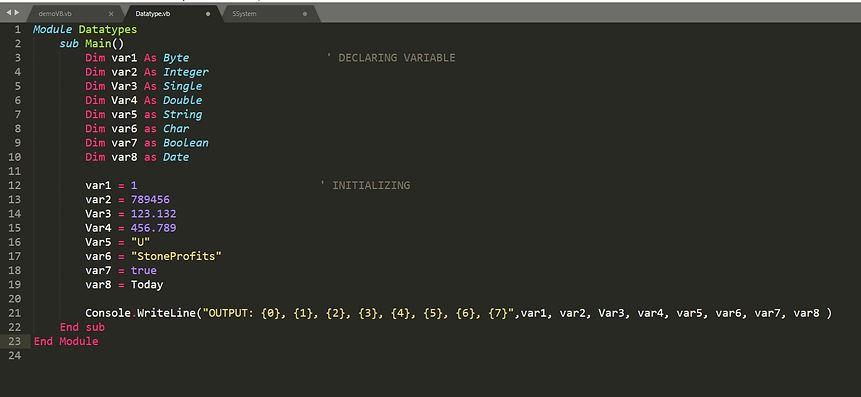Click the 'DECLARING VARIABLE' comment
The image size is (861, 397).
391,58
